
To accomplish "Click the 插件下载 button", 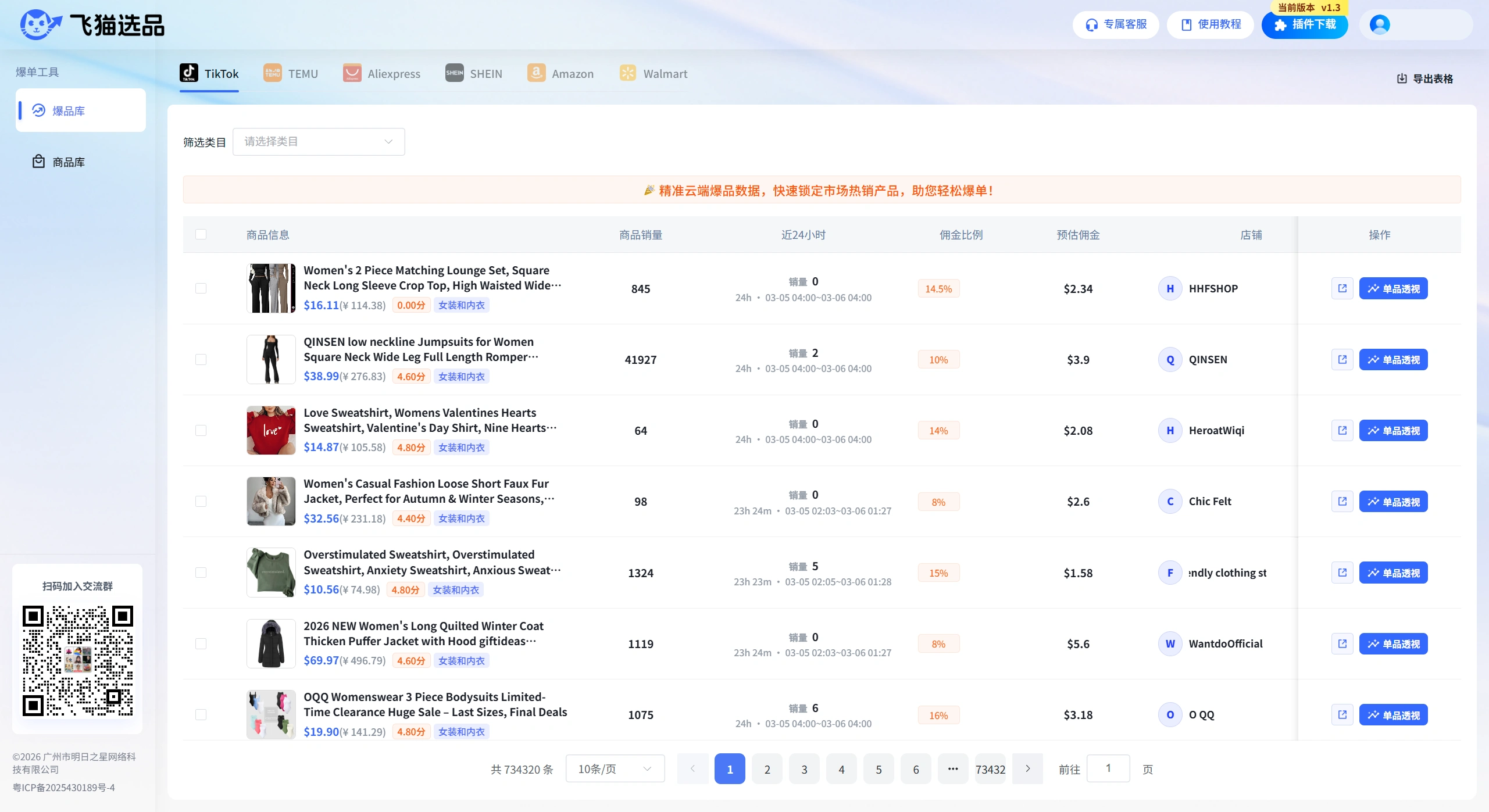I will coord(1304,24).
